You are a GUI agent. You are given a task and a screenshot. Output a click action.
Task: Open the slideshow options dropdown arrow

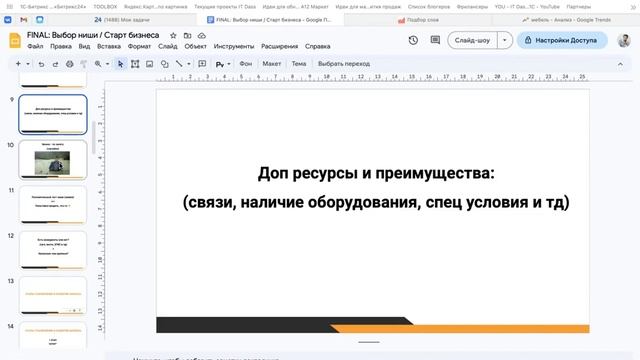click(x=504, y=40)
